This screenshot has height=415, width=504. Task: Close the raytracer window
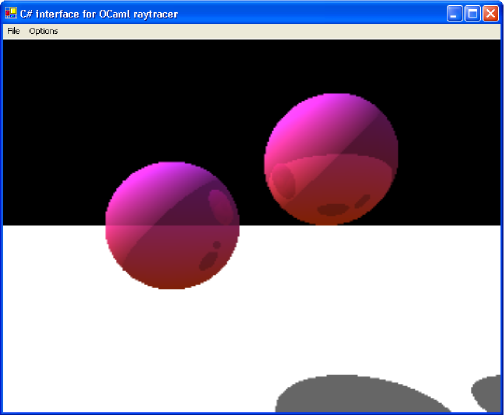pyautogui.click(x=490, y=14)
